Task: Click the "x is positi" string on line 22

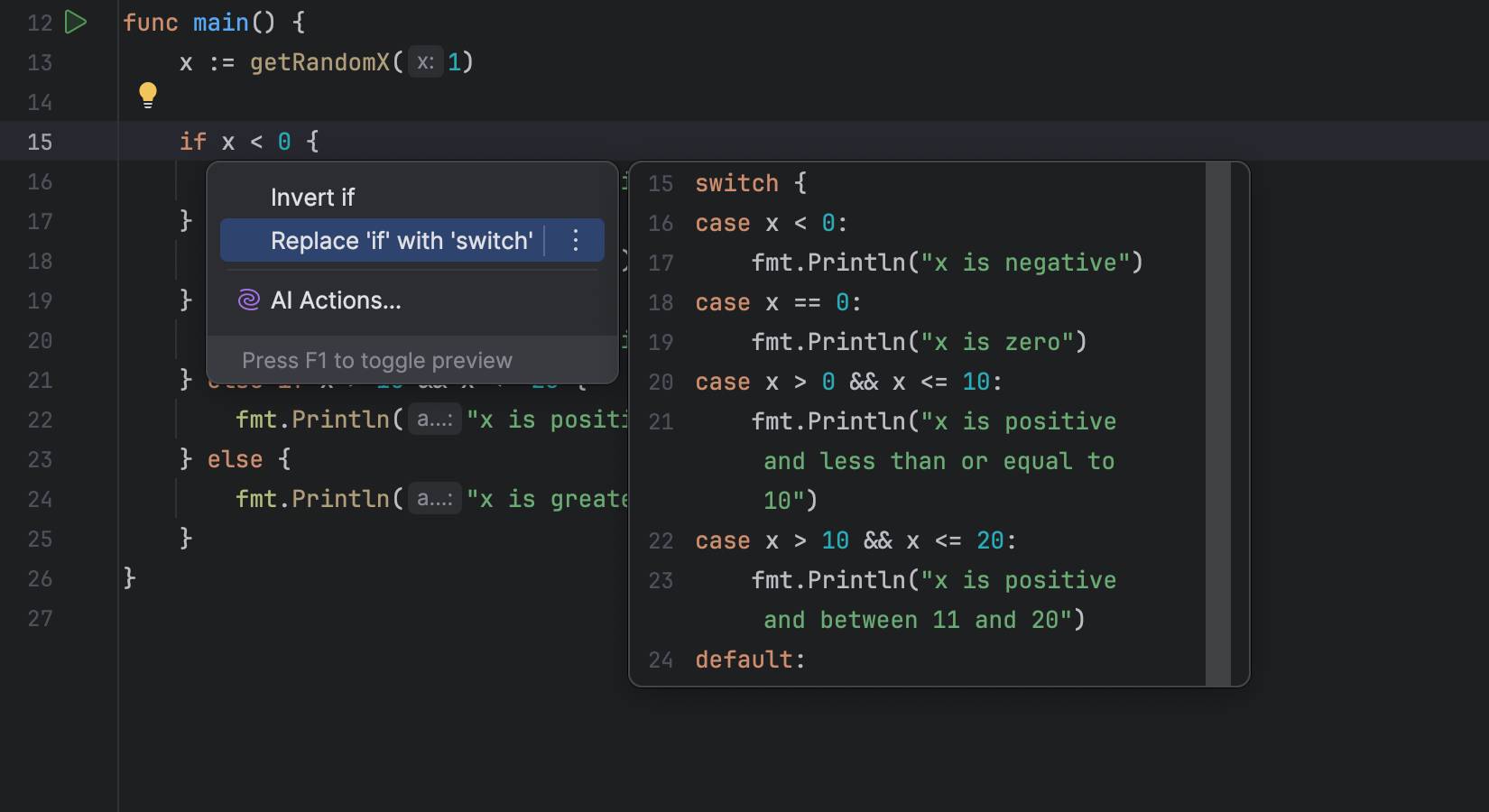Action: click(547, 419)
